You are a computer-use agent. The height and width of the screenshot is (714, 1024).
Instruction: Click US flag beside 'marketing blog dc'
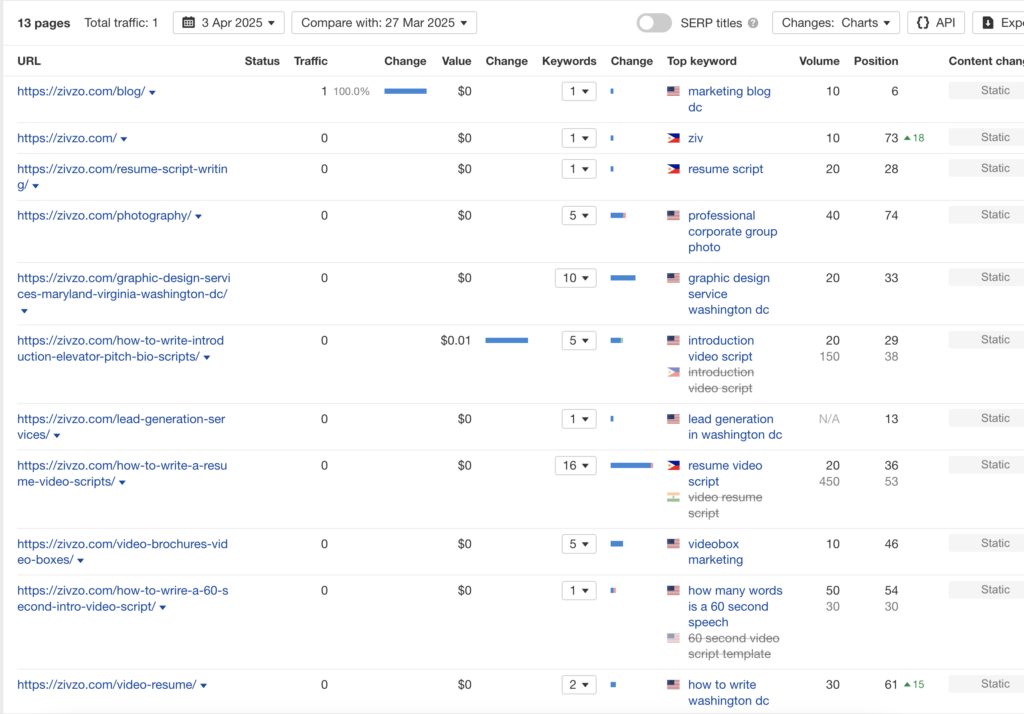click(673, 91)
